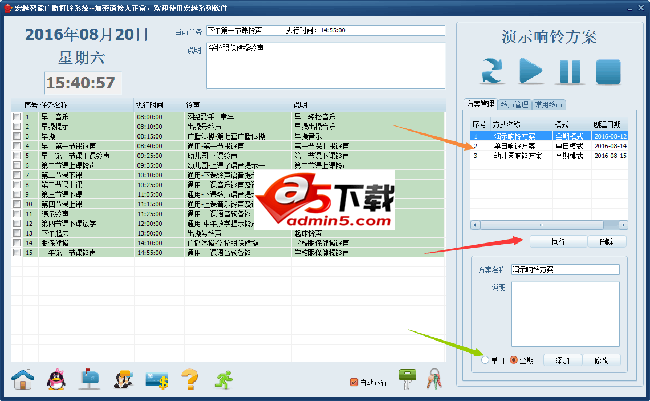Uncheck the orange checkbox near the bottom icons
This screenshot has width=650, height=401.
(x=354, y=382)
